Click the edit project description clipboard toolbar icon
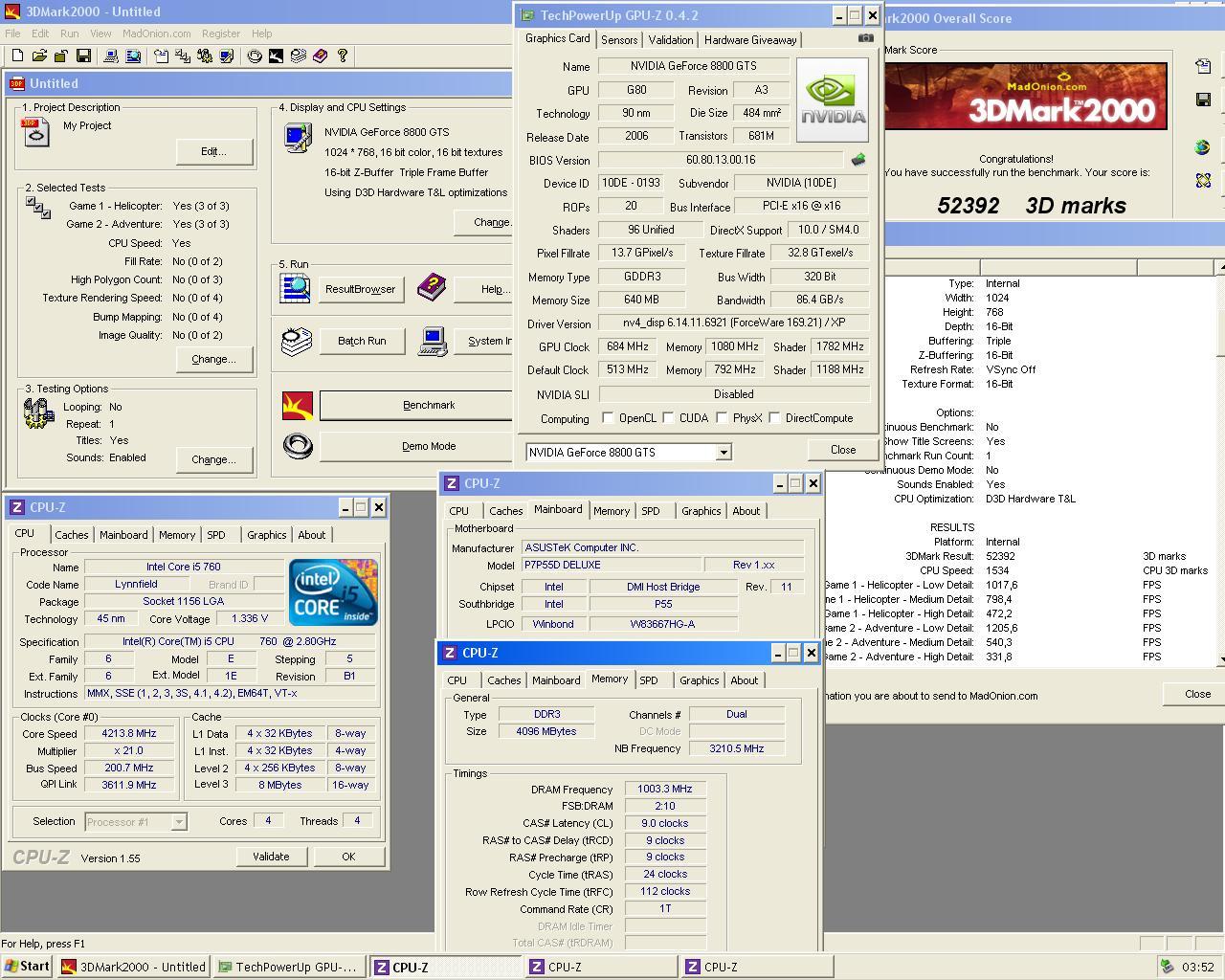Viewport: 1225px width, 980px height. [x=161, y=56]
